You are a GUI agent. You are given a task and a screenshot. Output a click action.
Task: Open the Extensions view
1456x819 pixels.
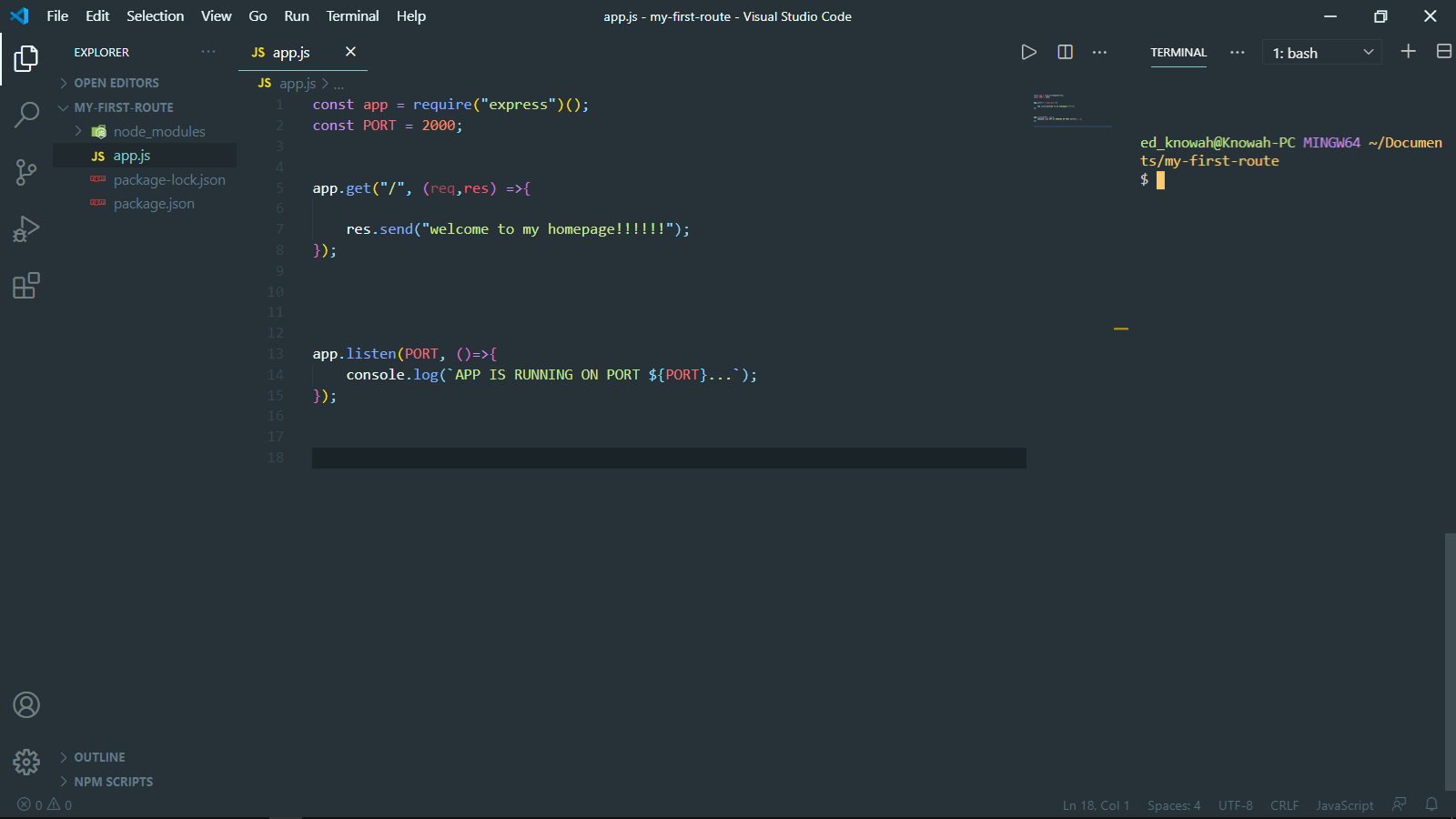coord(26,286)
